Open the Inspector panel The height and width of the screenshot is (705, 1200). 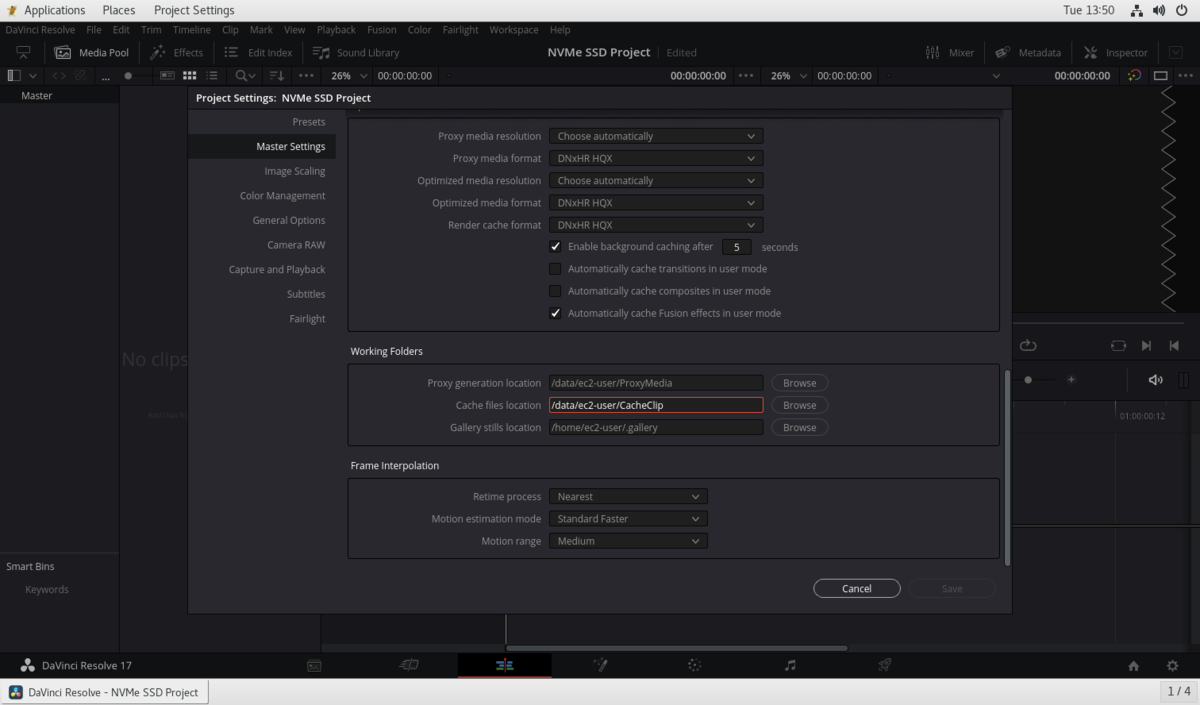pos(1115,52)
